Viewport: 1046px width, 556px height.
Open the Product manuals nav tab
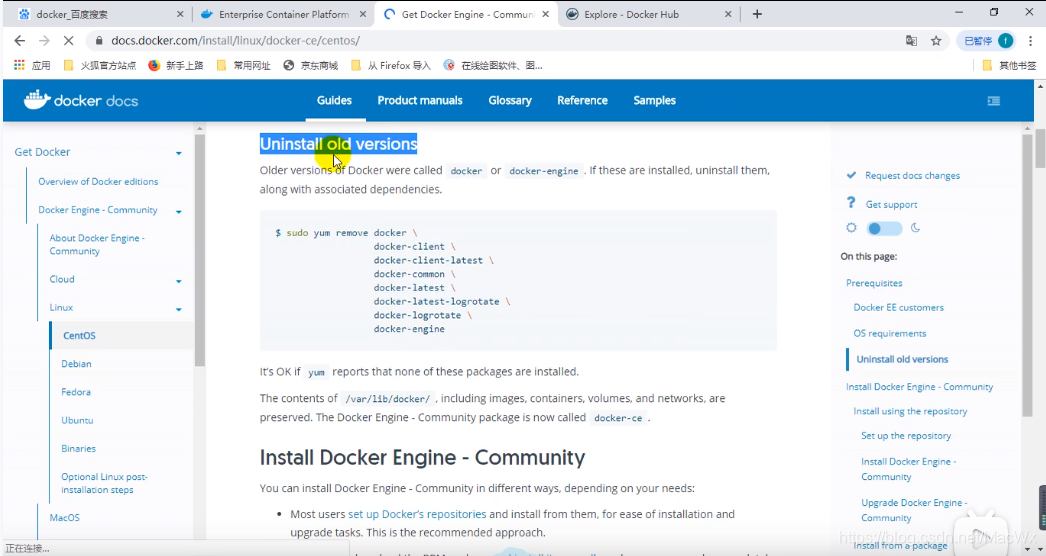coord(419,101)
